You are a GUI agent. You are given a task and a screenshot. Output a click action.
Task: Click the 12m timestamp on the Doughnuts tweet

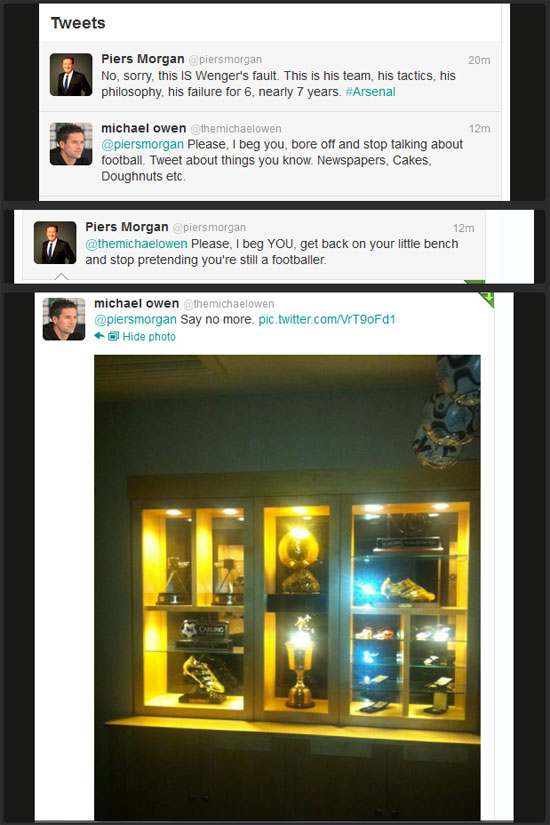click(479, 128)
